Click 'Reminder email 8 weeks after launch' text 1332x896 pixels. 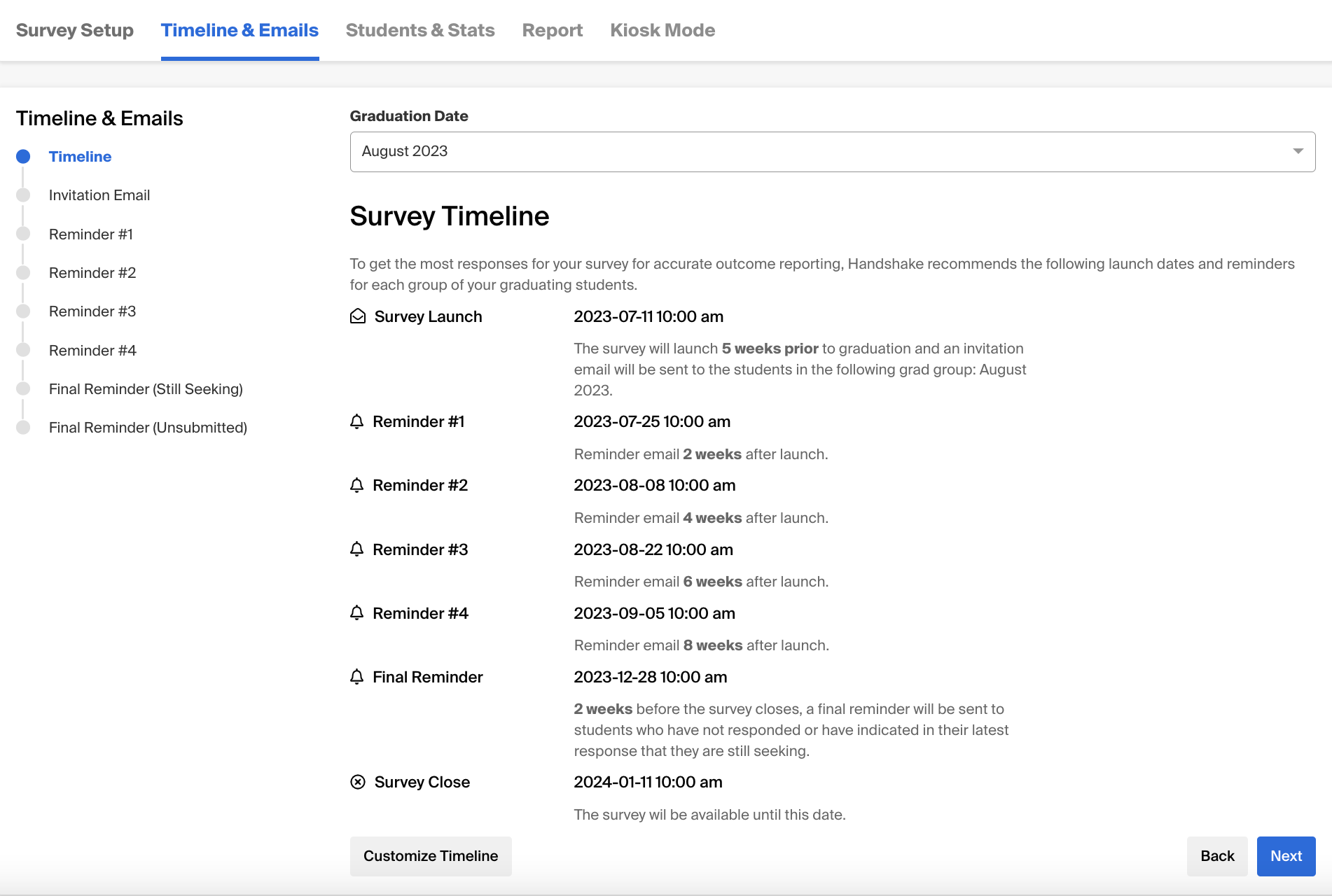click(702, 645)
